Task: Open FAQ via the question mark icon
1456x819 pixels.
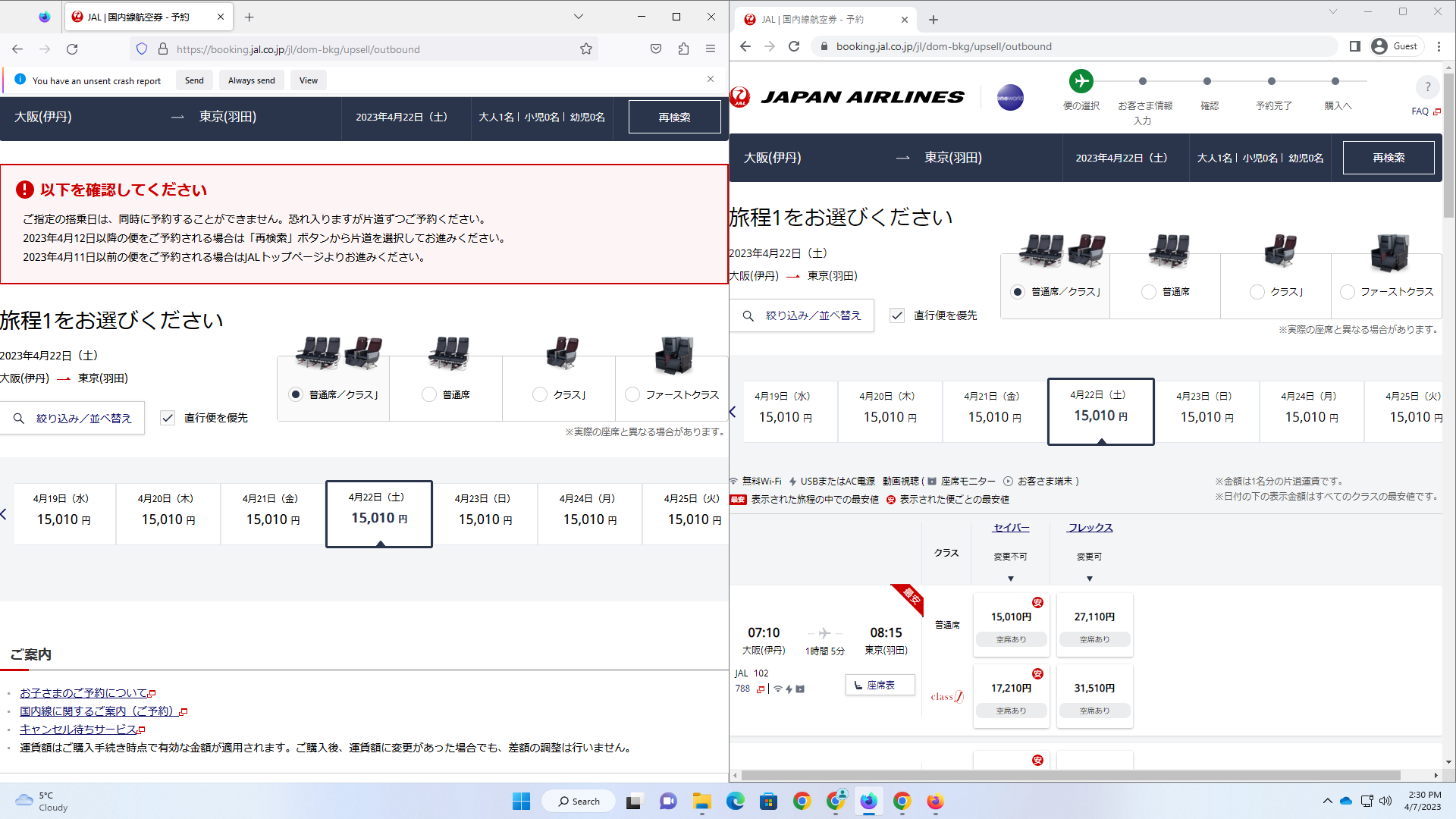Action: (1427, 86)
